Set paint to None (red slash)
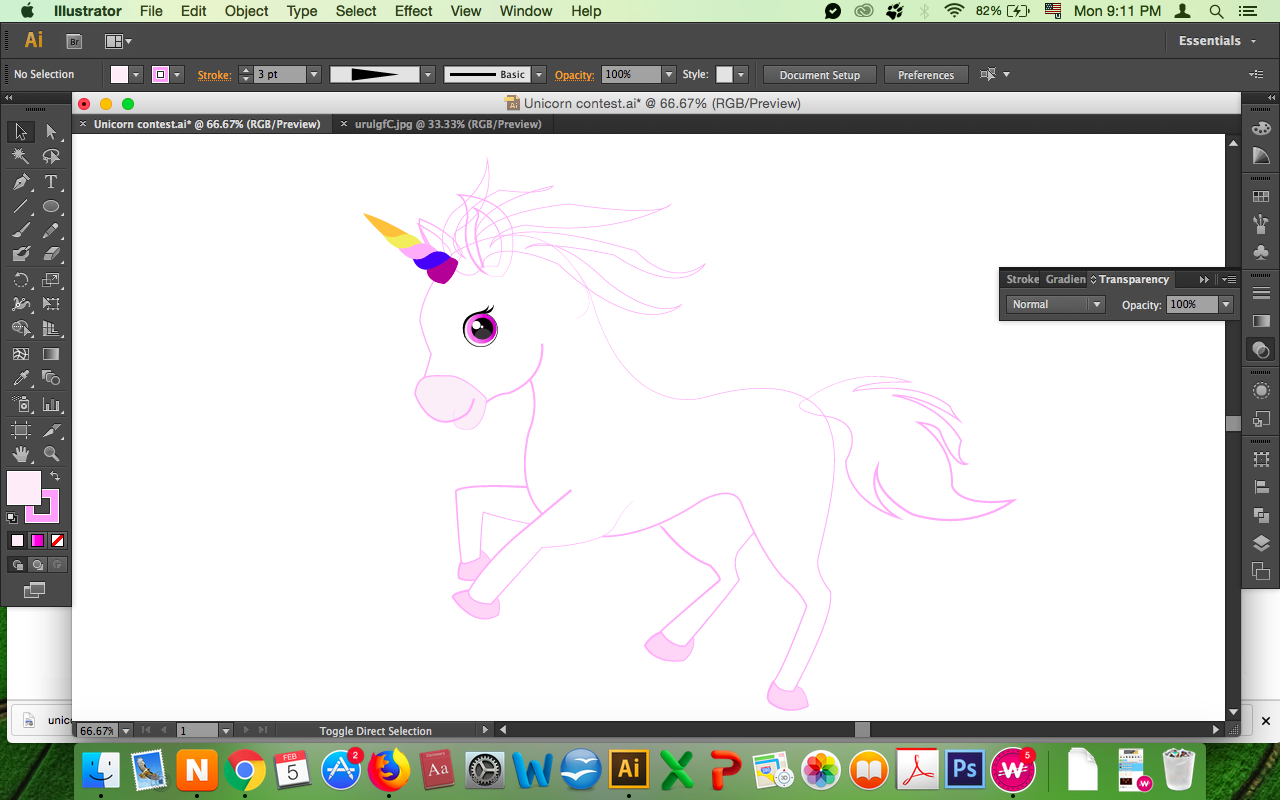 58,541
